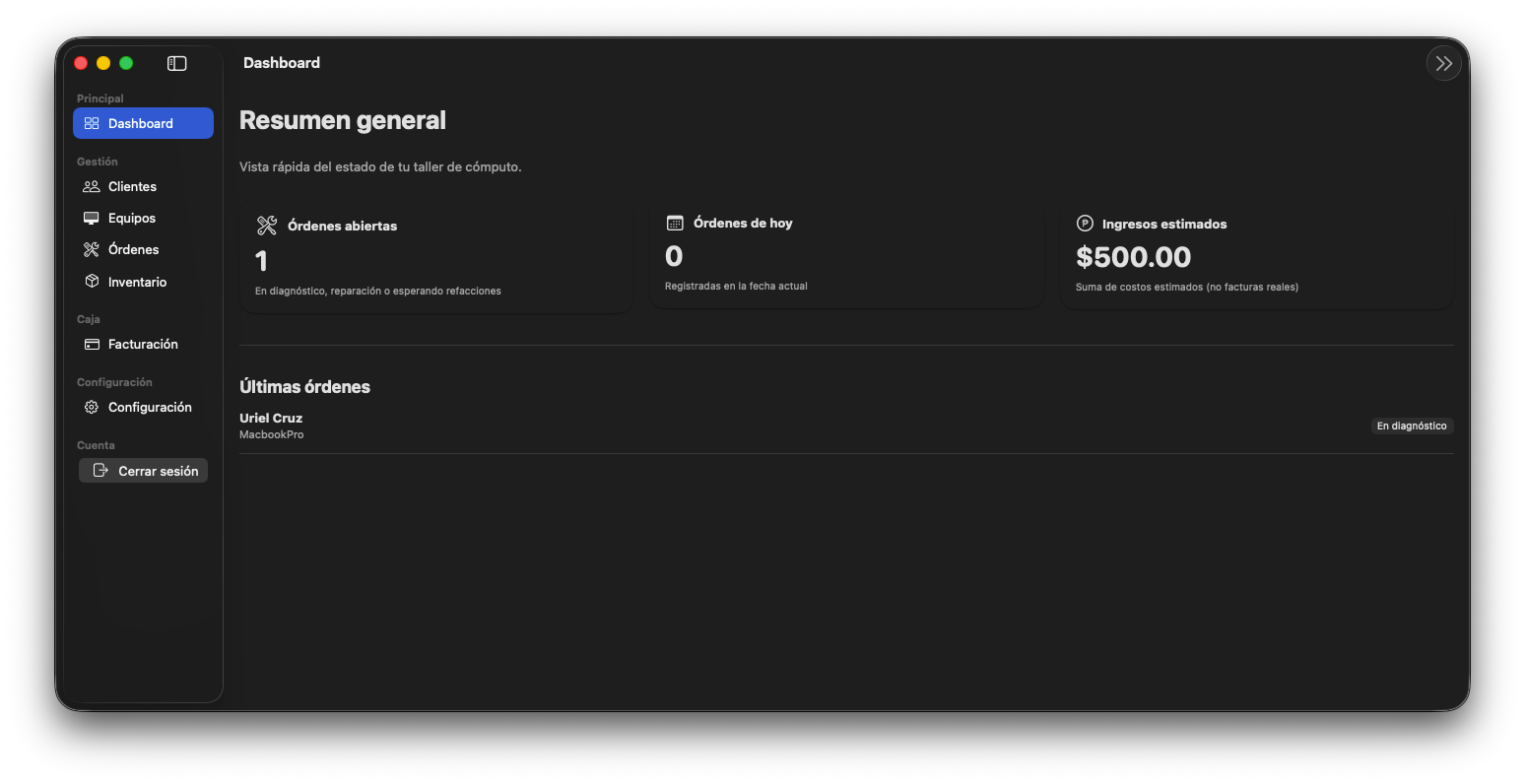Click the Ingresos estimados coin icon

(1085, 224)
